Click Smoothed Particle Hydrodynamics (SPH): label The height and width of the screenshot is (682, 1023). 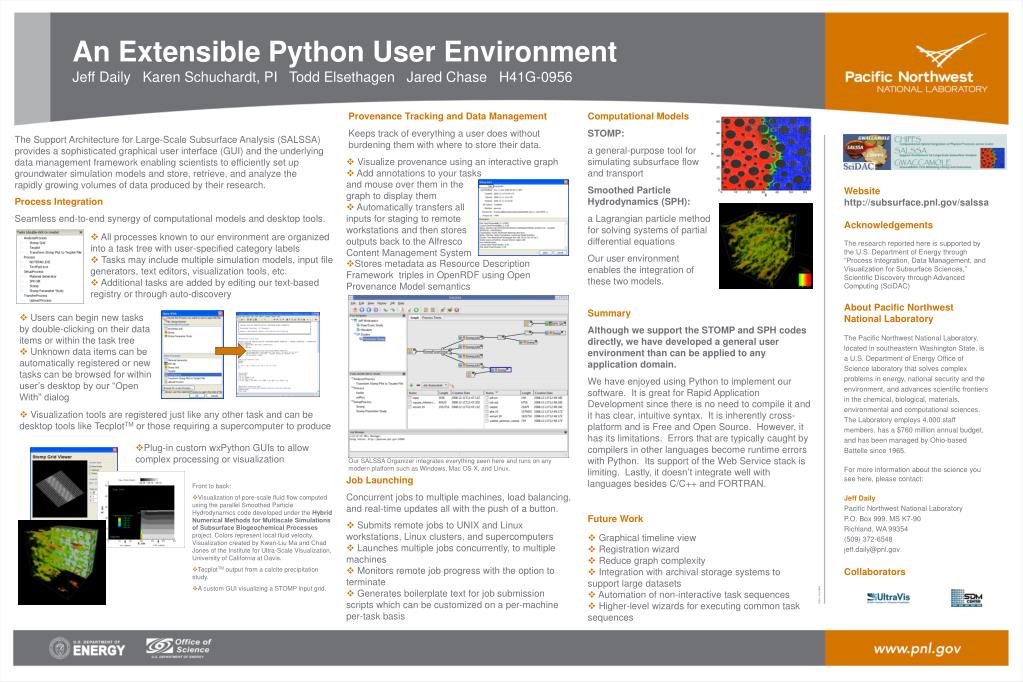(x=638, y=196)
